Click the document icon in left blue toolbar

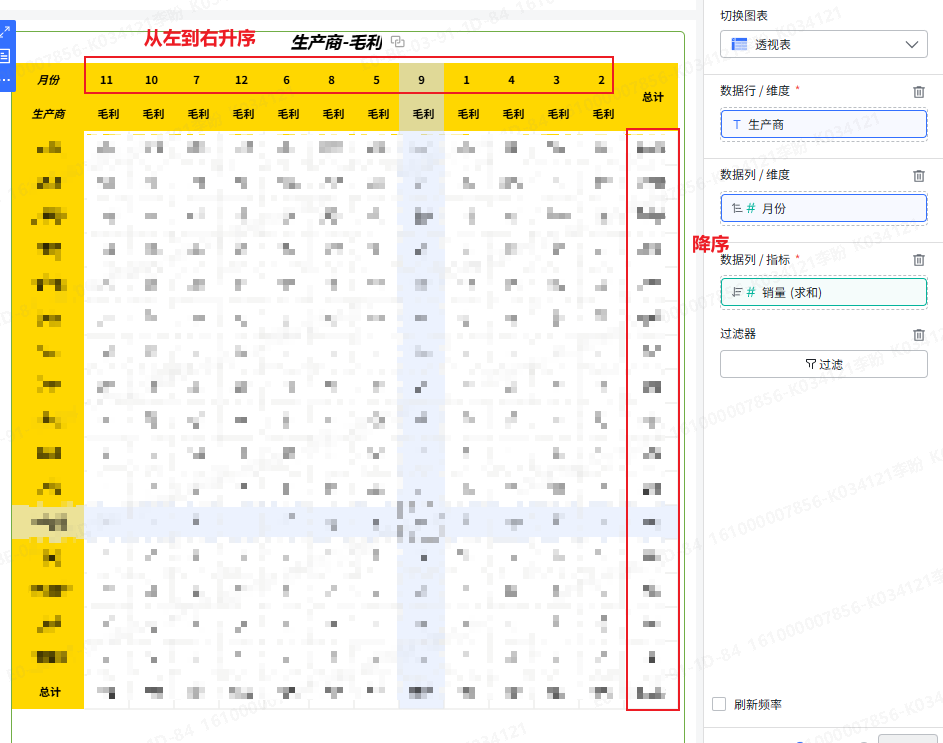pos(5,56)
